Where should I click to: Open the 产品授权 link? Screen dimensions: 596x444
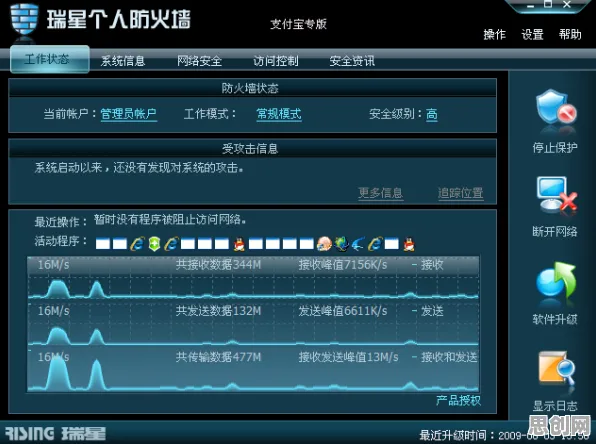click(x=458, y=400)
